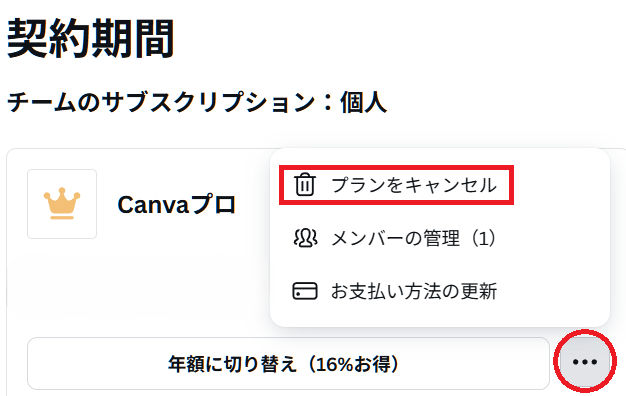This screenshot has height=396, width=626.
Task: Click the 個人 team label
Action: [364, 102]
